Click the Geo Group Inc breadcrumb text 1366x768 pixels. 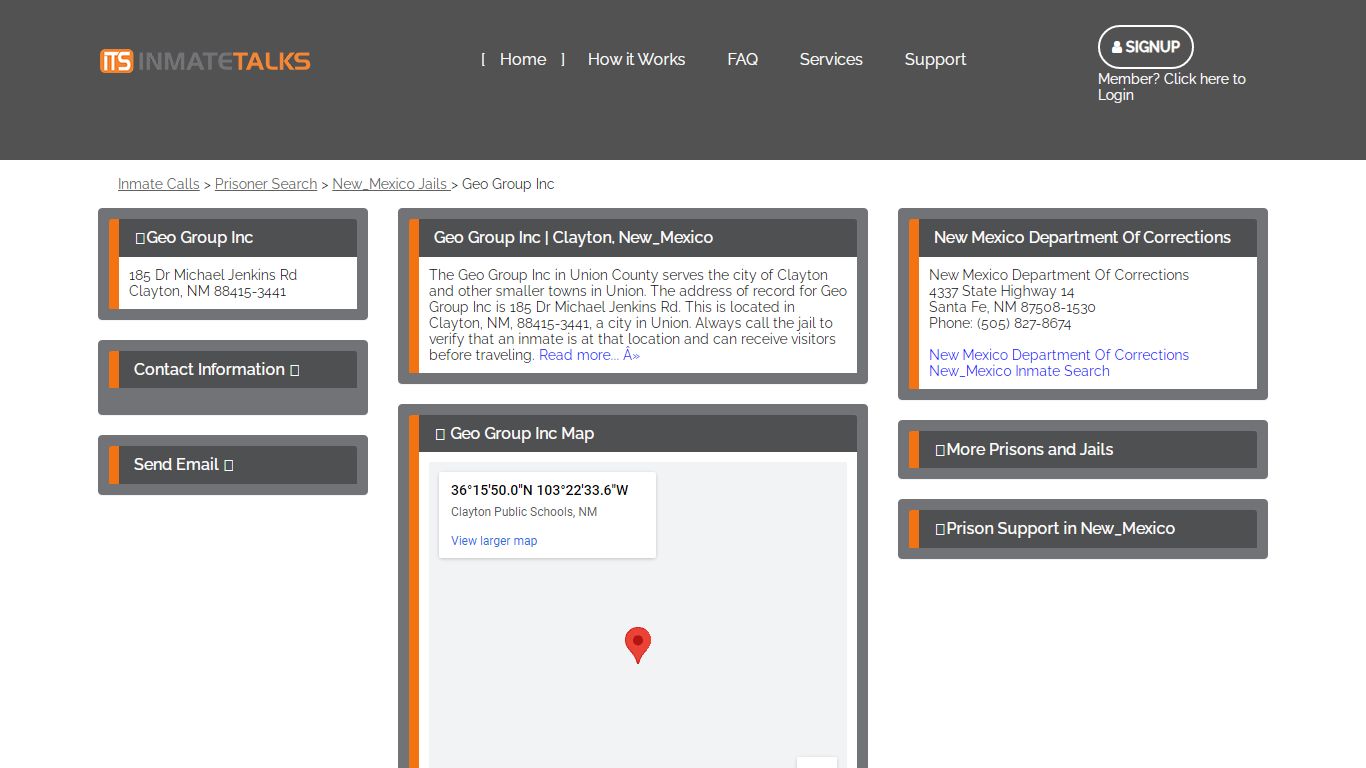coord(508,184)
